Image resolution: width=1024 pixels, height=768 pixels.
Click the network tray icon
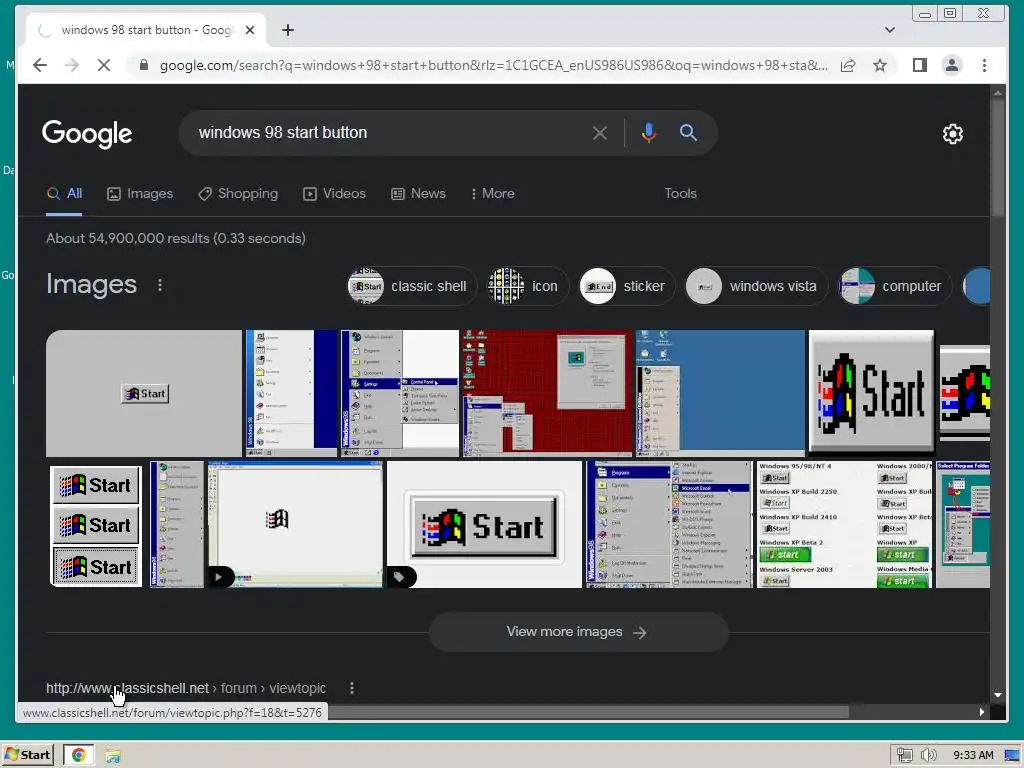(x=904, y=755)
